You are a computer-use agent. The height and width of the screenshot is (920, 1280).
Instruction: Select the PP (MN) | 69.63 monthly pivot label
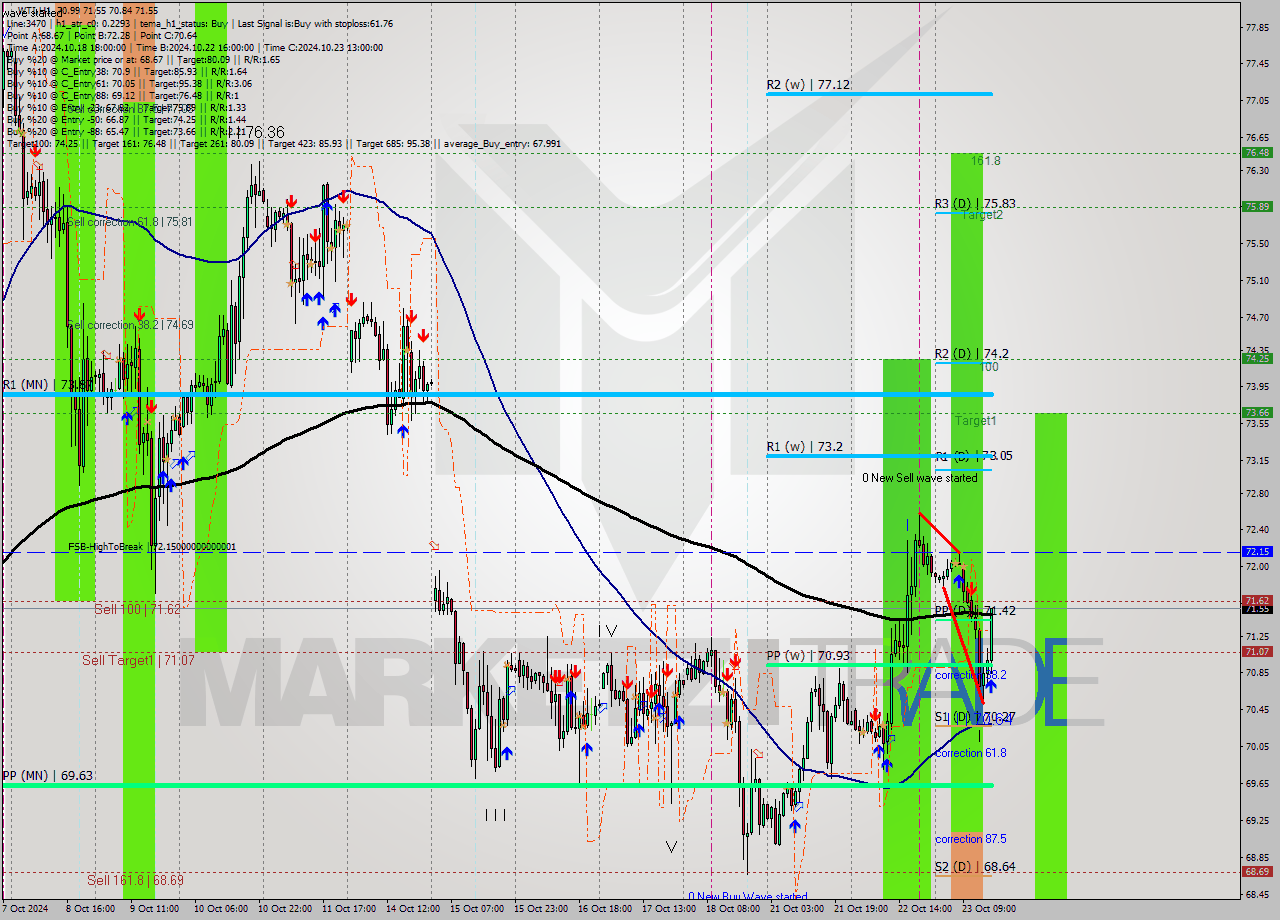(x=48, y=775)
